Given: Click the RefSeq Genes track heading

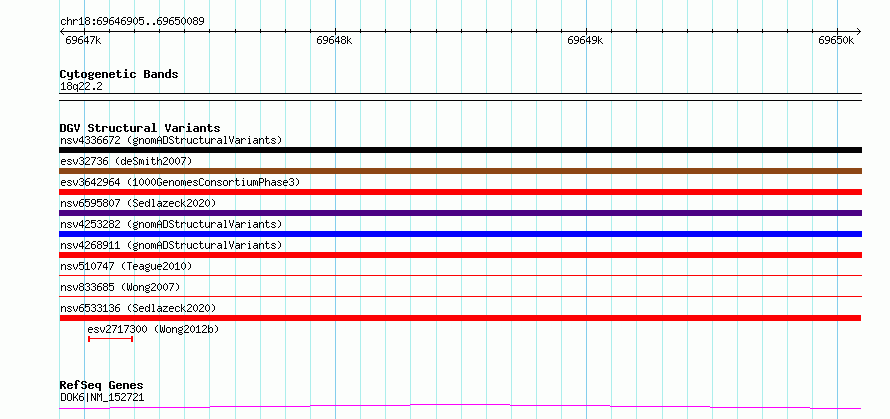Looking at the screenshot, I should tap(101, 385).
